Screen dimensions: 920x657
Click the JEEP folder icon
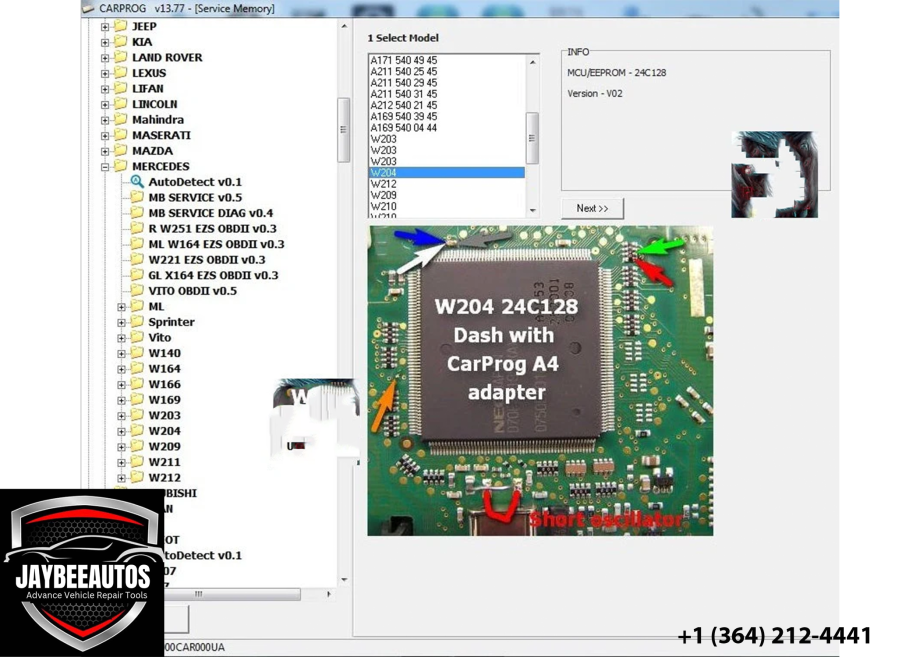pos(120,26)
